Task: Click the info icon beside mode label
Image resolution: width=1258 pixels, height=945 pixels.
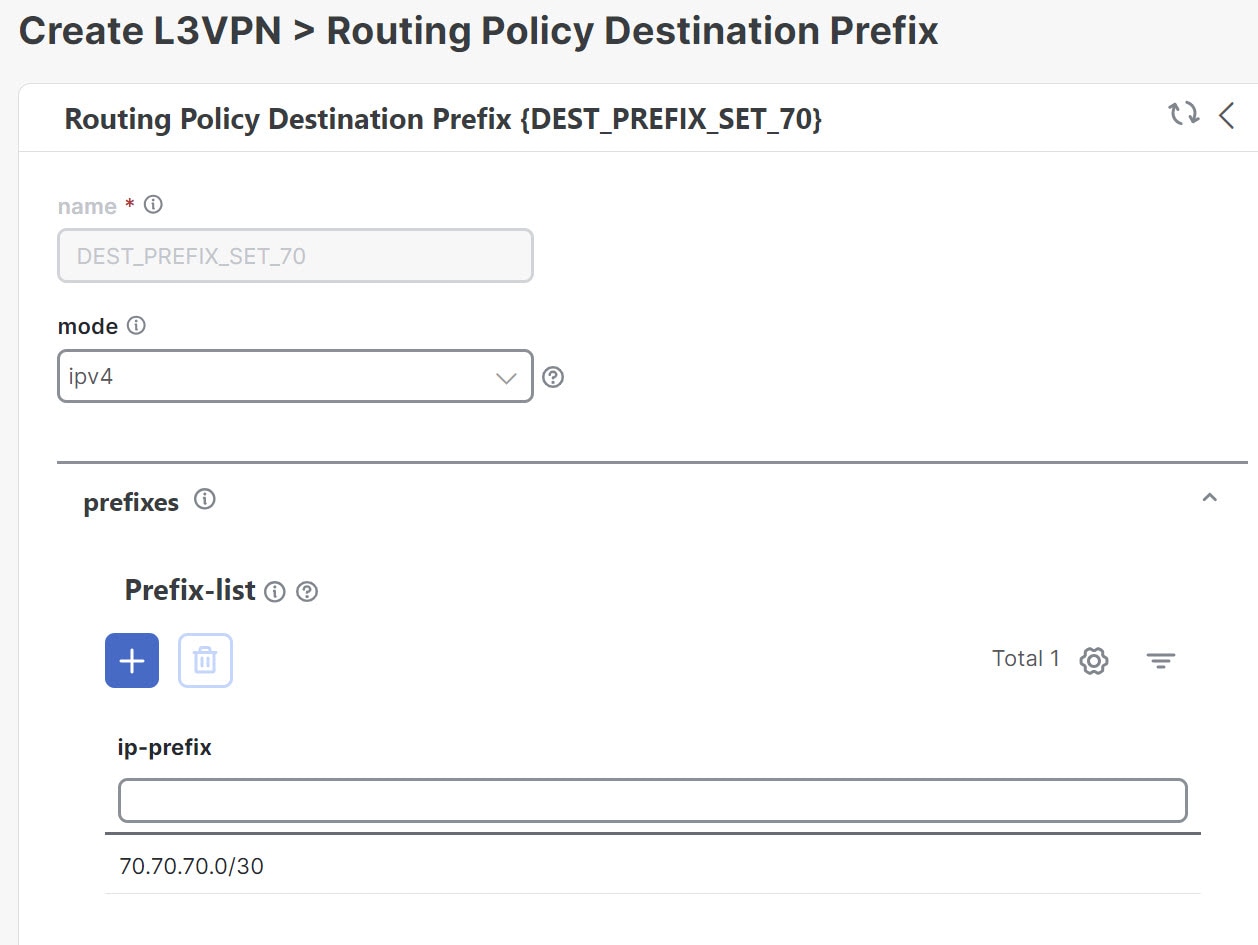Action: coord(137,325)
